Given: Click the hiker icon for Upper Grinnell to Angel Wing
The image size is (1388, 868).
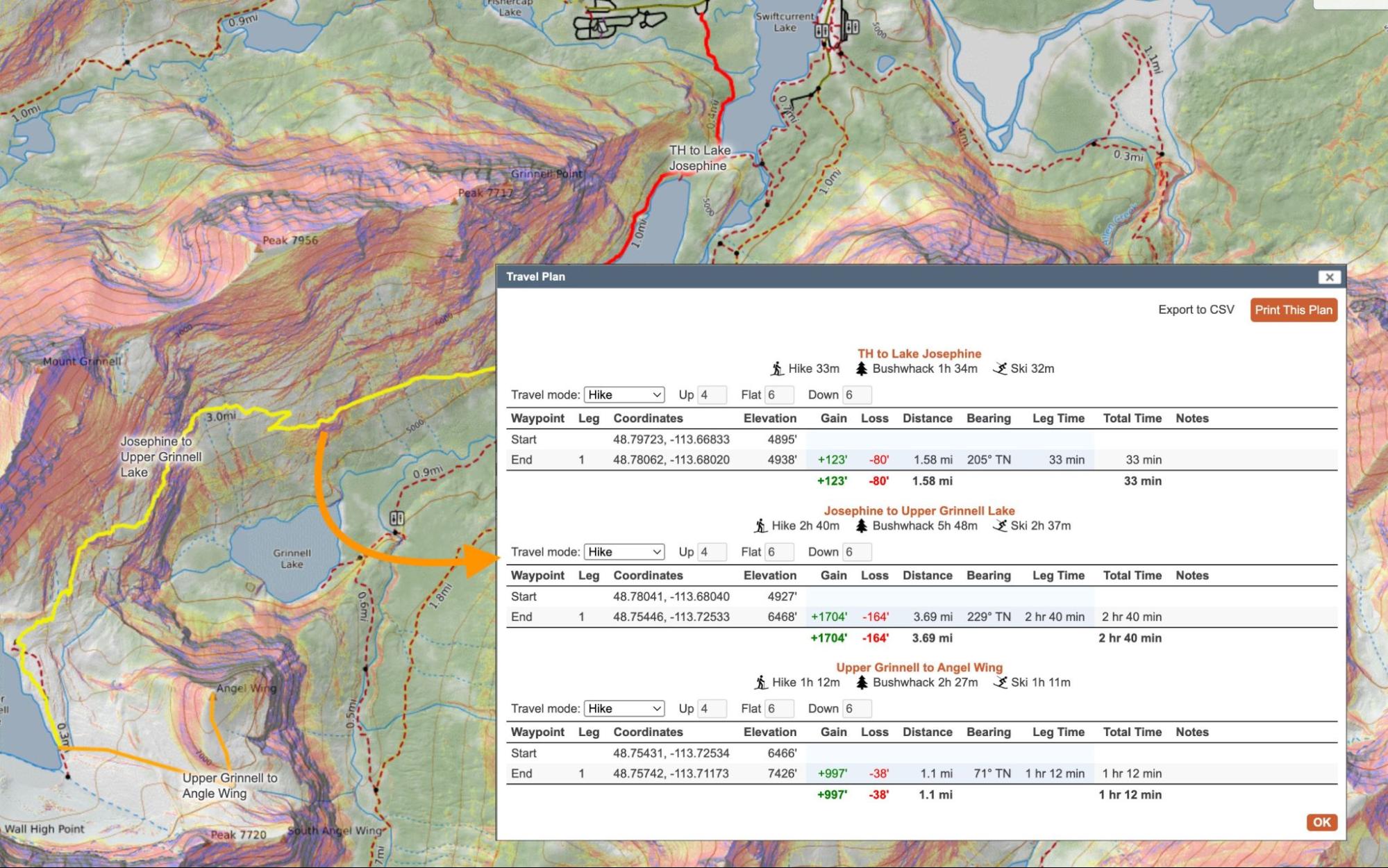Looking at the screenshot, I should (x=761, y=683).
